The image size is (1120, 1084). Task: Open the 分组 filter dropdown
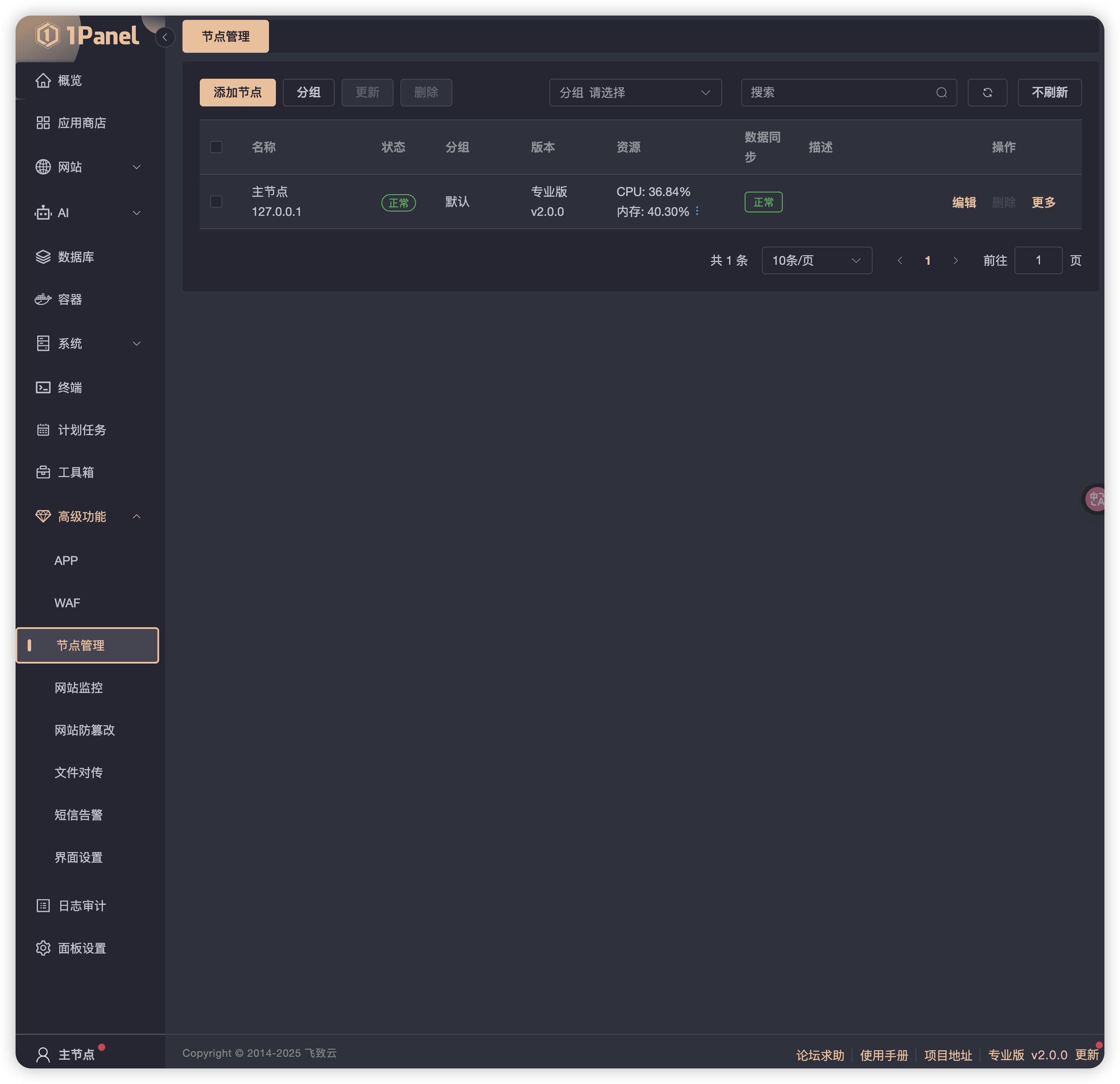pos(635,93)
